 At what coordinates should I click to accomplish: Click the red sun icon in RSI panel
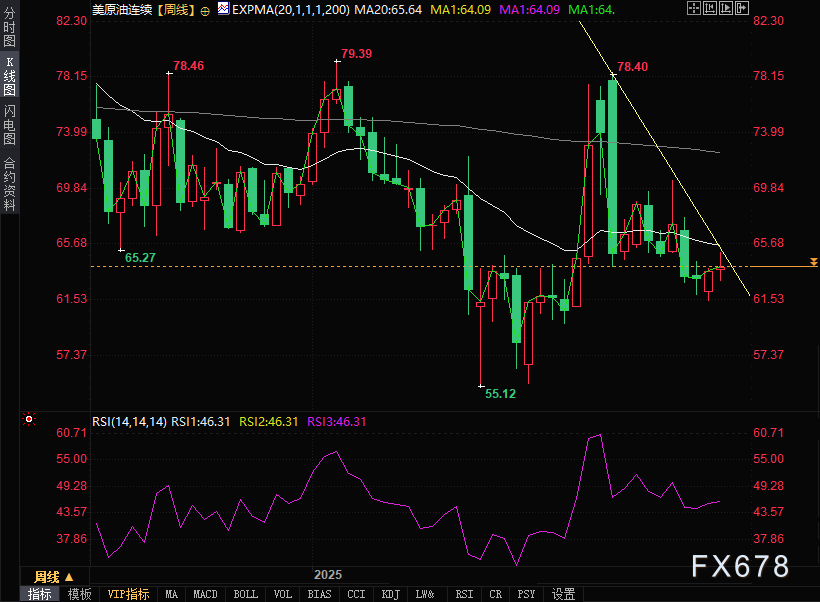[x=30, y=420]
